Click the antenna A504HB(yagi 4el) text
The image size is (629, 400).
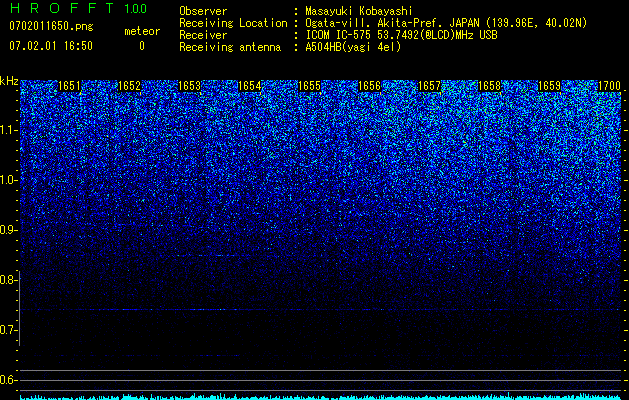pyautogui.click(x=353, y=47)
